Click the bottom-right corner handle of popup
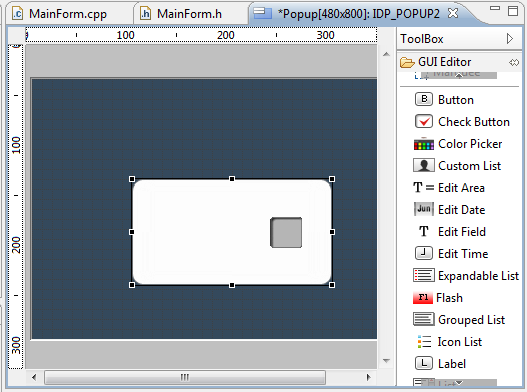This screenshot has height=392, width=527. click(332, 285)
